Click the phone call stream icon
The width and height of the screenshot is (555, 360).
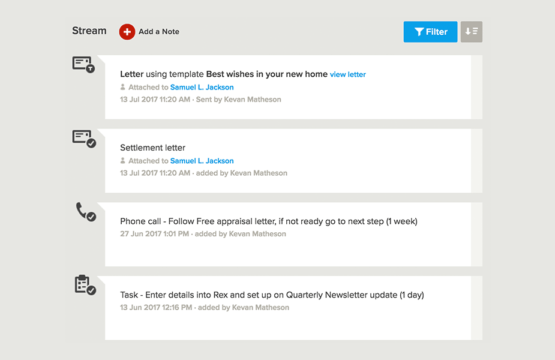click(85, 212)
